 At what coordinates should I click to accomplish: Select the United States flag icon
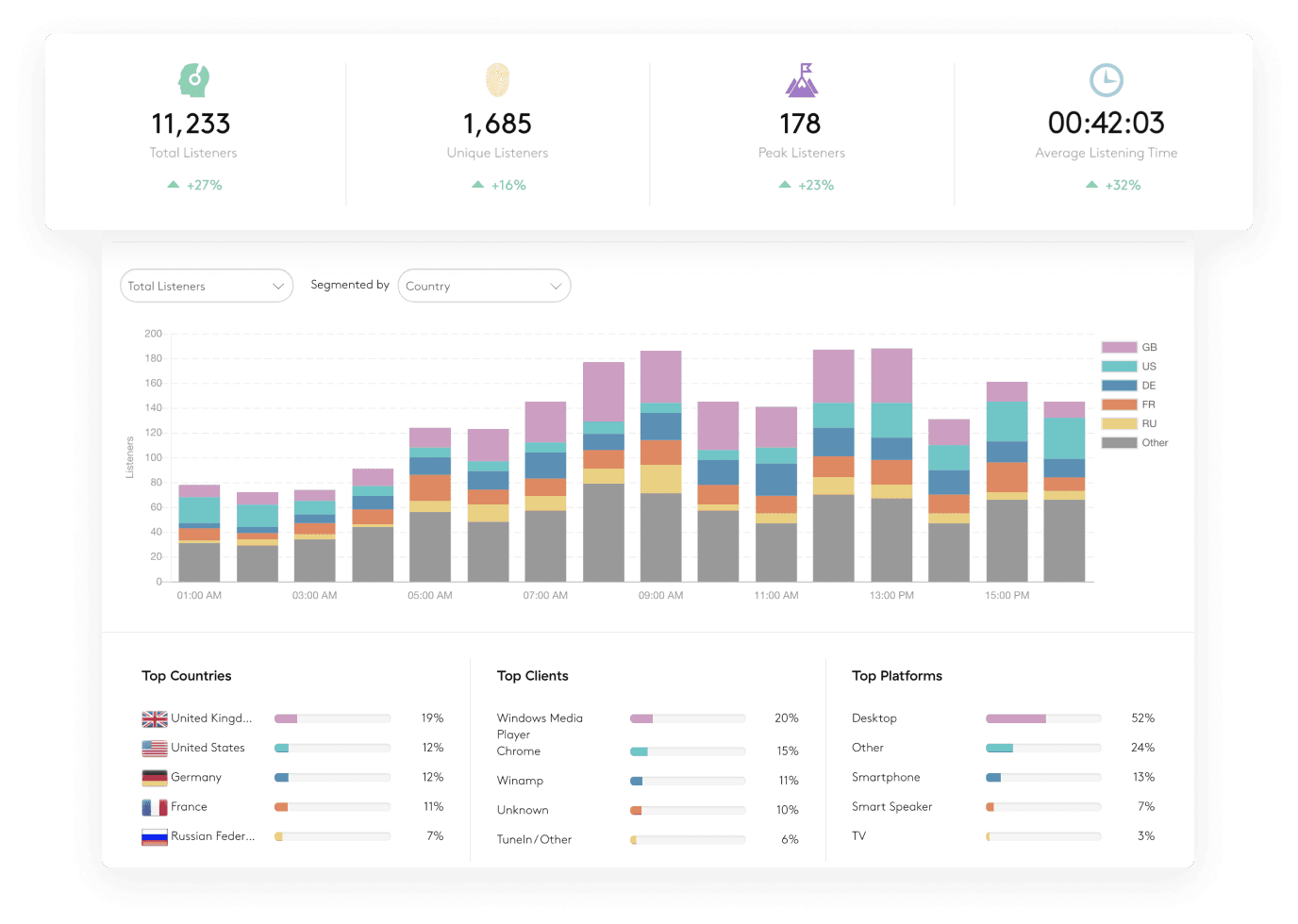coord(154,748)
